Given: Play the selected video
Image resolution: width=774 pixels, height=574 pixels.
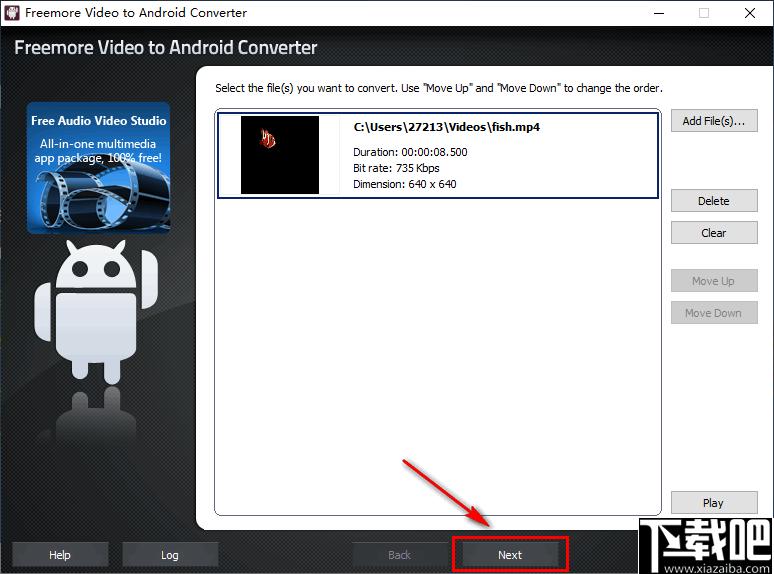Looking at the screenshot, I should [x=714, y=503].
